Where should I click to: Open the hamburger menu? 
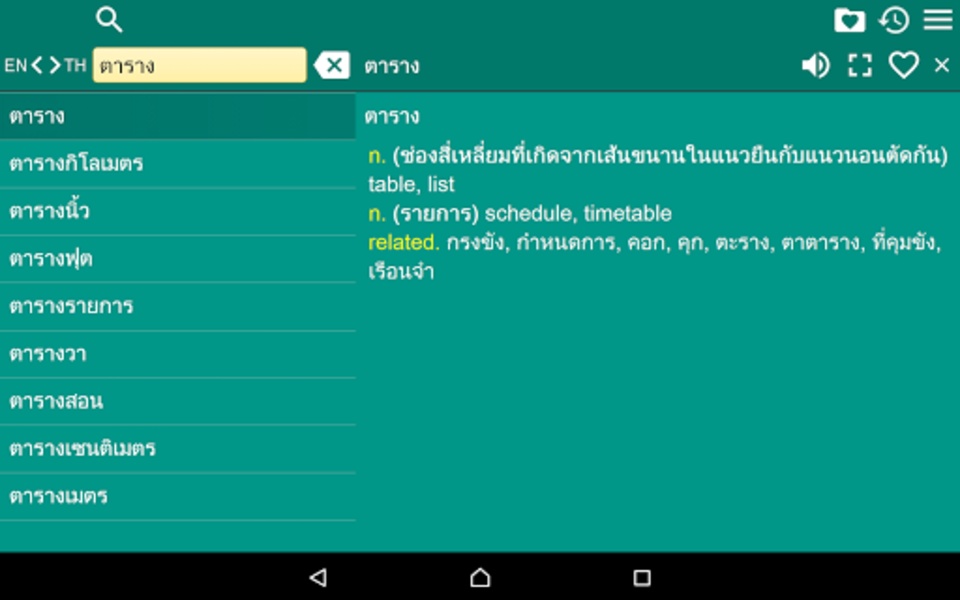point(938,20)
